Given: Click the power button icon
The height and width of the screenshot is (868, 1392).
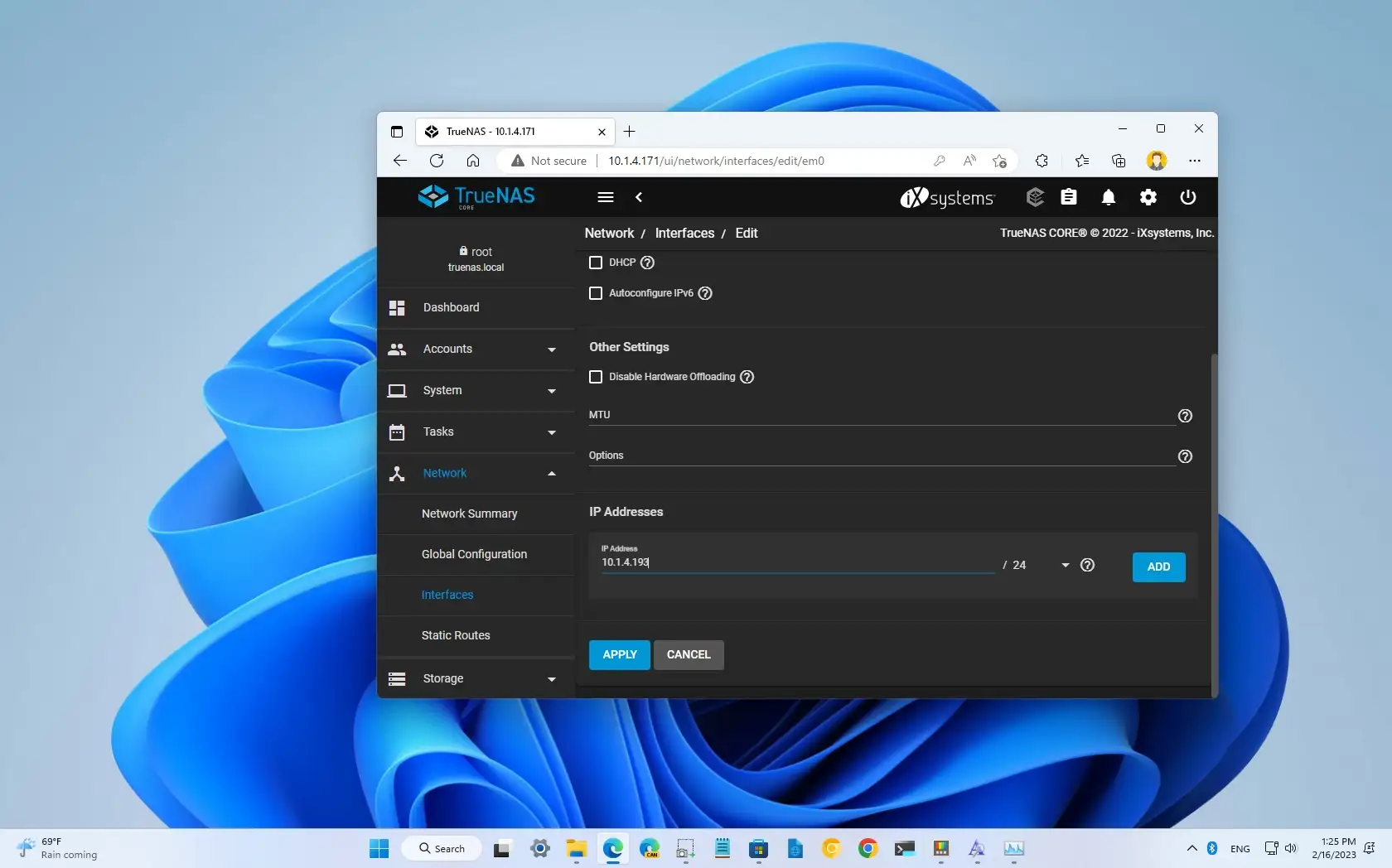Looking at the screenshot, I should pyautogui.click(x=1188, y=197).
